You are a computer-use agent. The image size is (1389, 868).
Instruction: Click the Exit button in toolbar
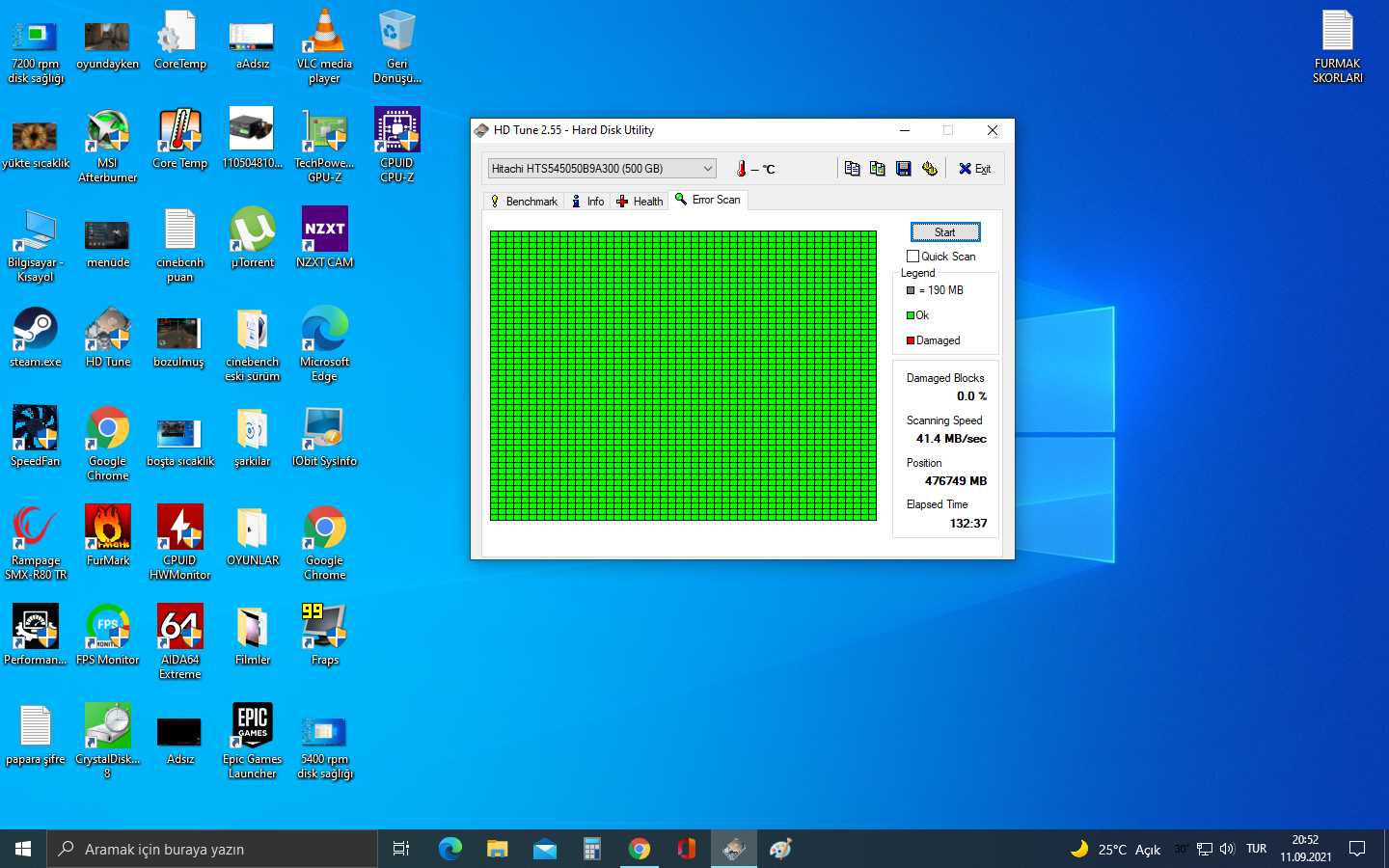pyautogui.click(x=974, y=169)
